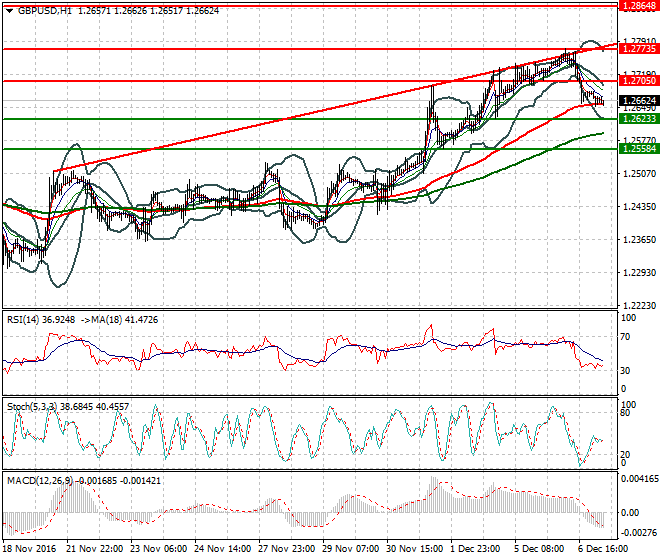Click the RSI(14) 36.9248 indicator label

41,320
